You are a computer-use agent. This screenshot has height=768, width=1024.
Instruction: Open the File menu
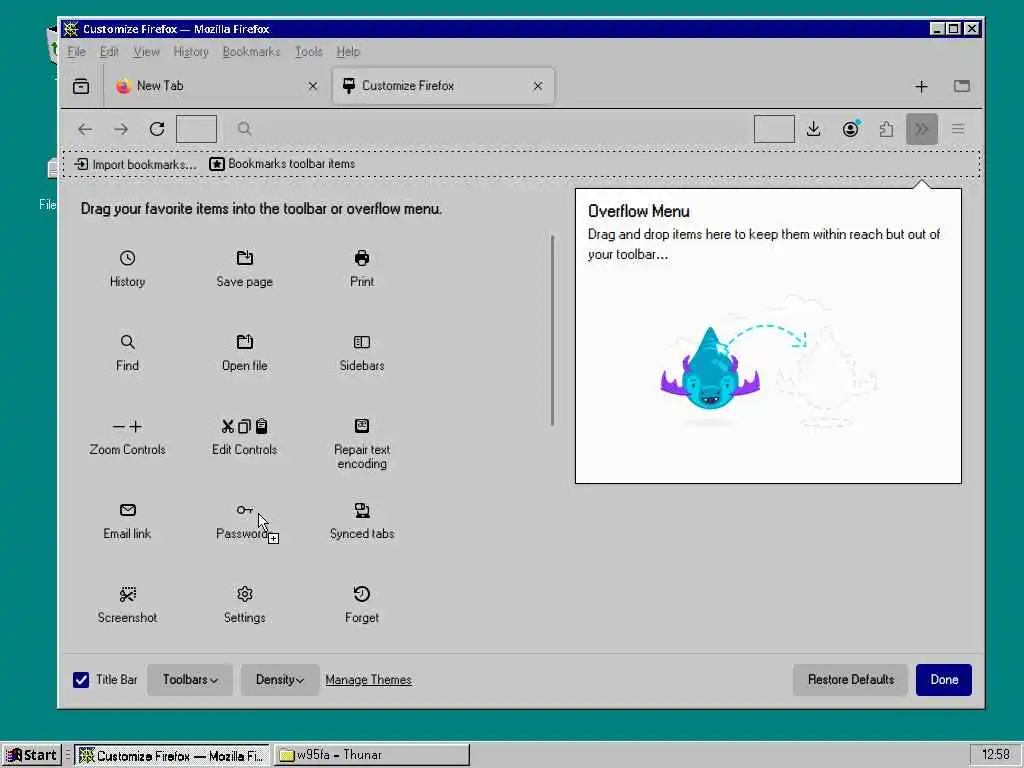click(x=76, y=52)
